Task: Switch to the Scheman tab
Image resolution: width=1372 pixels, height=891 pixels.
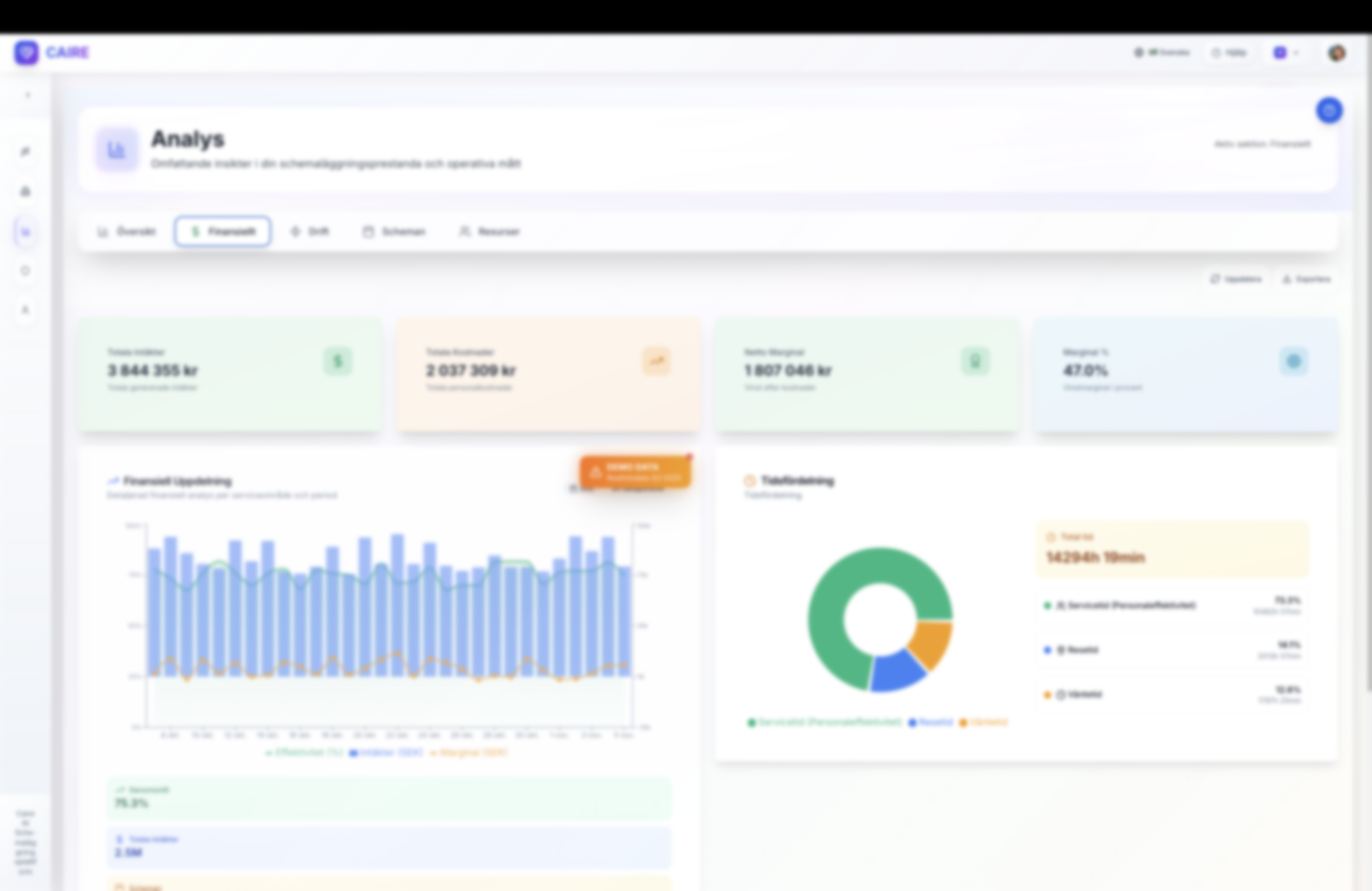Action: 394,232
